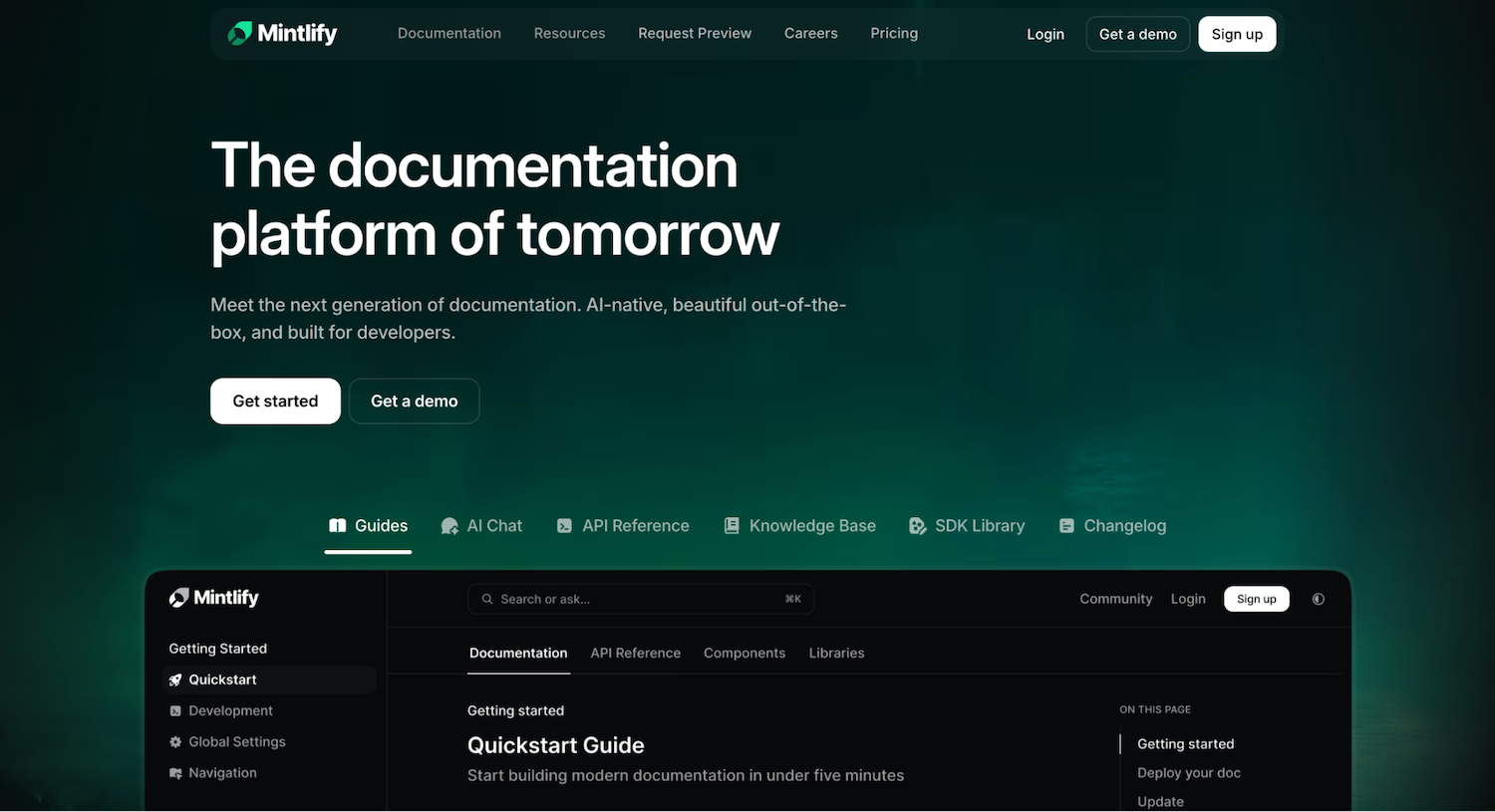Click the gear icon for Global Settings
1495x812 pixels.
tap(175, 742)
